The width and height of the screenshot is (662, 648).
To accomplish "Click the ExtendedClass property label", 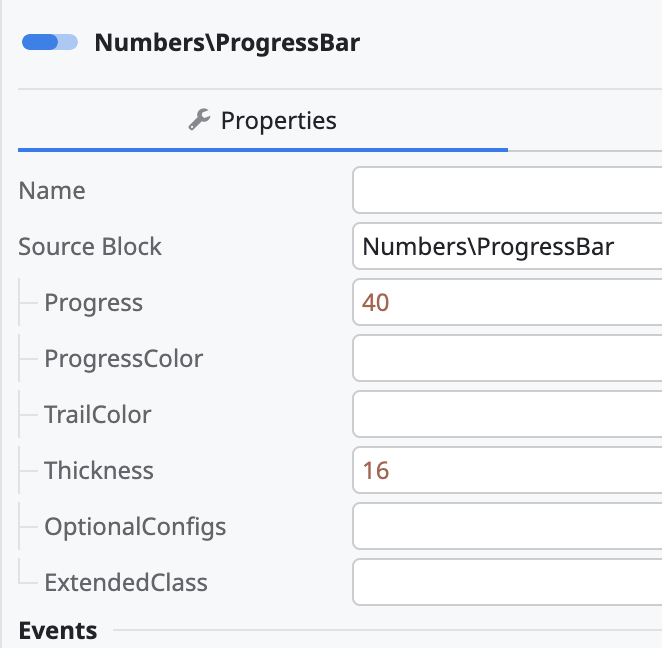I will point(126,583).
